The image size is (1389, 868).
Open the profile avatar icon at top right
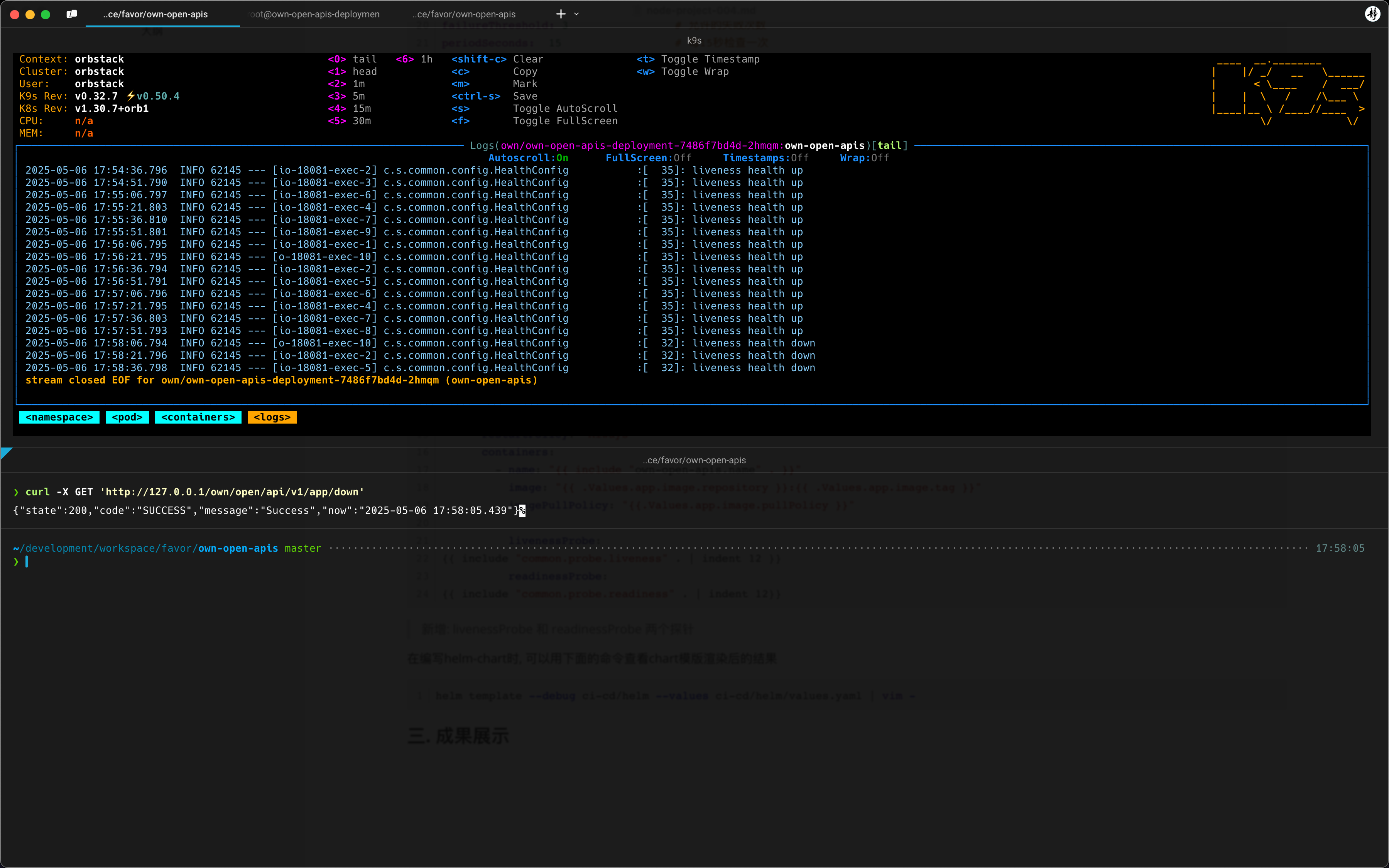(1372, 14)
